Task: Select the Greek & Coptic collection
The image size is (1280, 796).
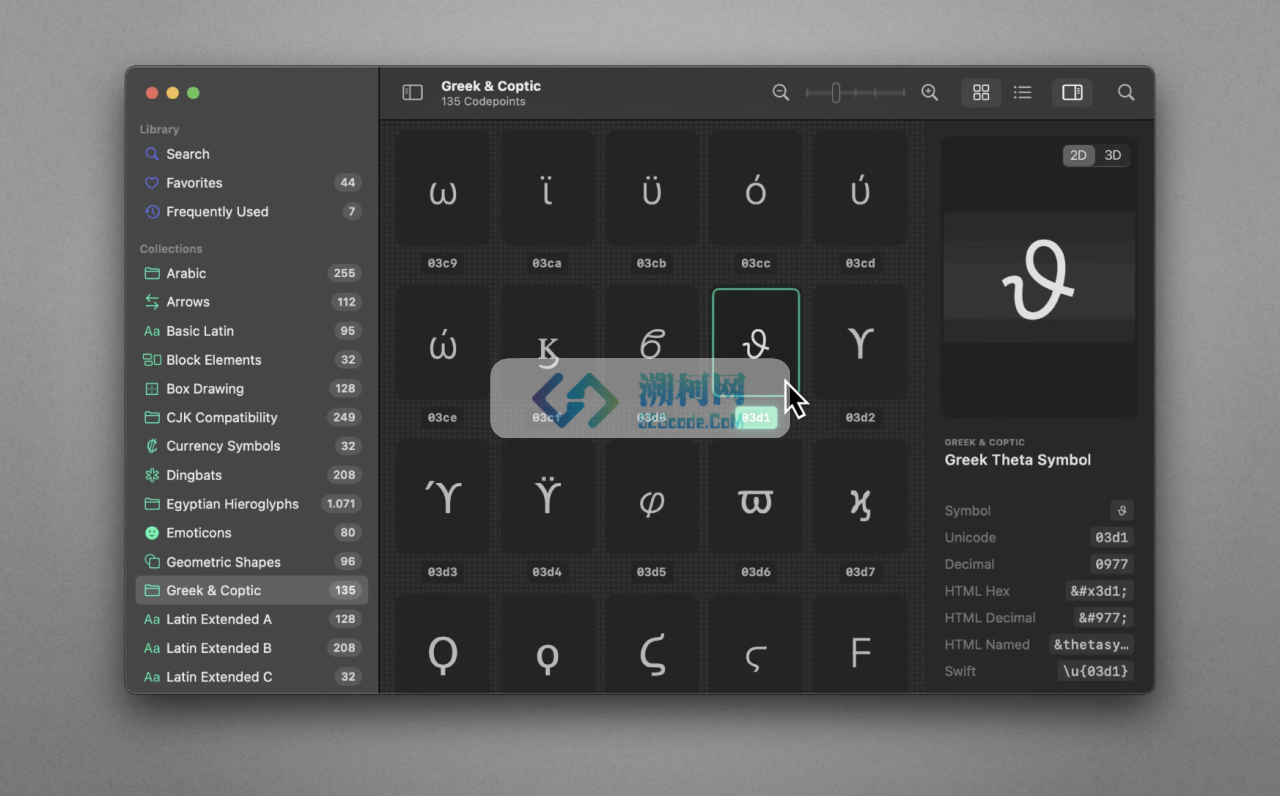Action: point(251,590)
